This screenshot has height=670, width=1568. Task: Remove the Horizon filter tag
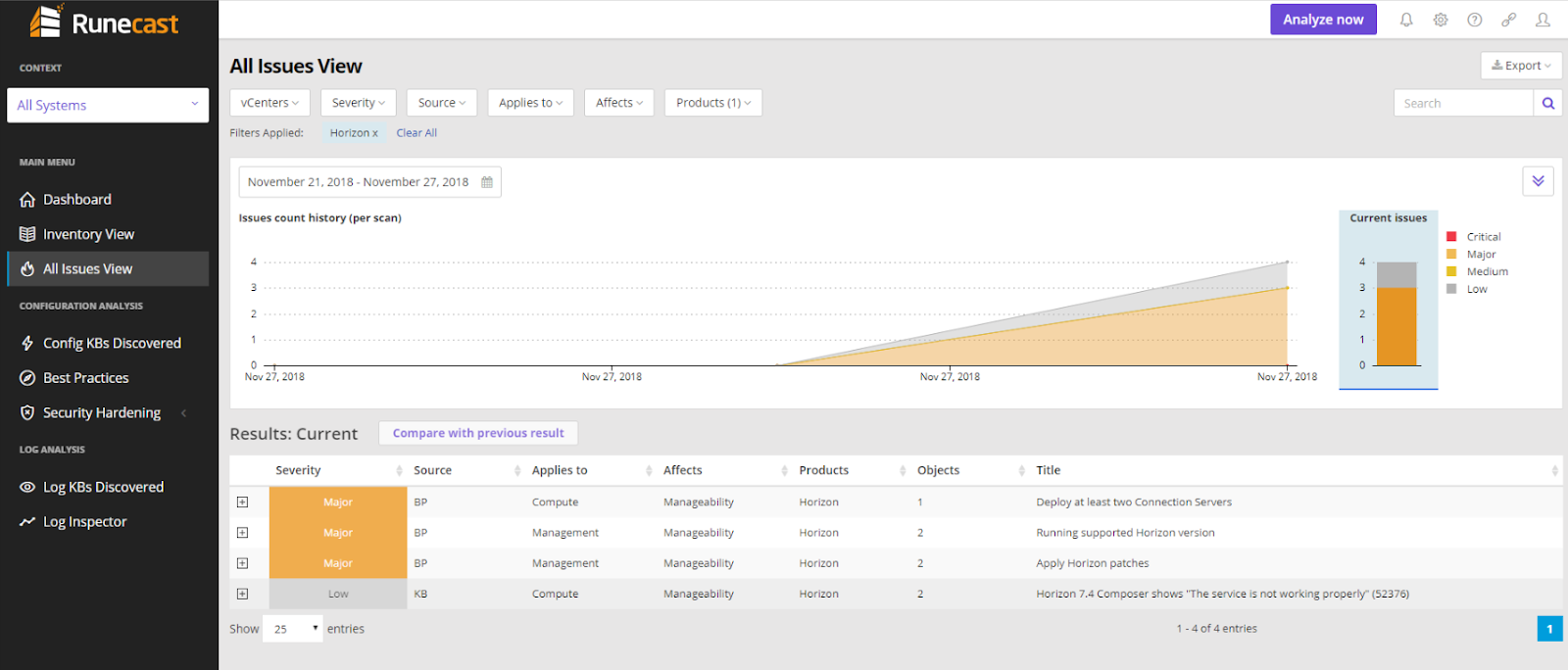click(374, 133)
